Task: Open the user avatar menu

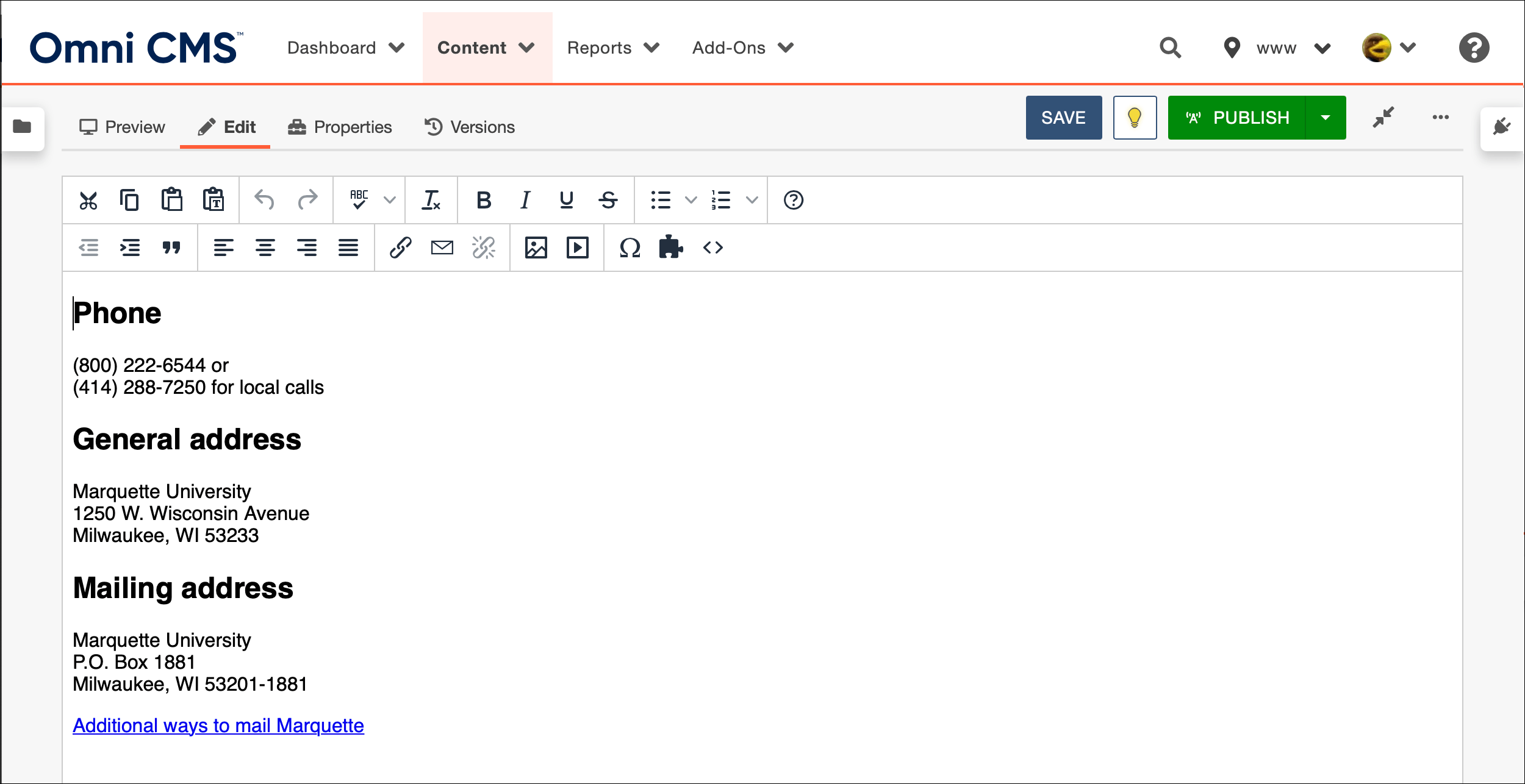Action: [1388, 48]
